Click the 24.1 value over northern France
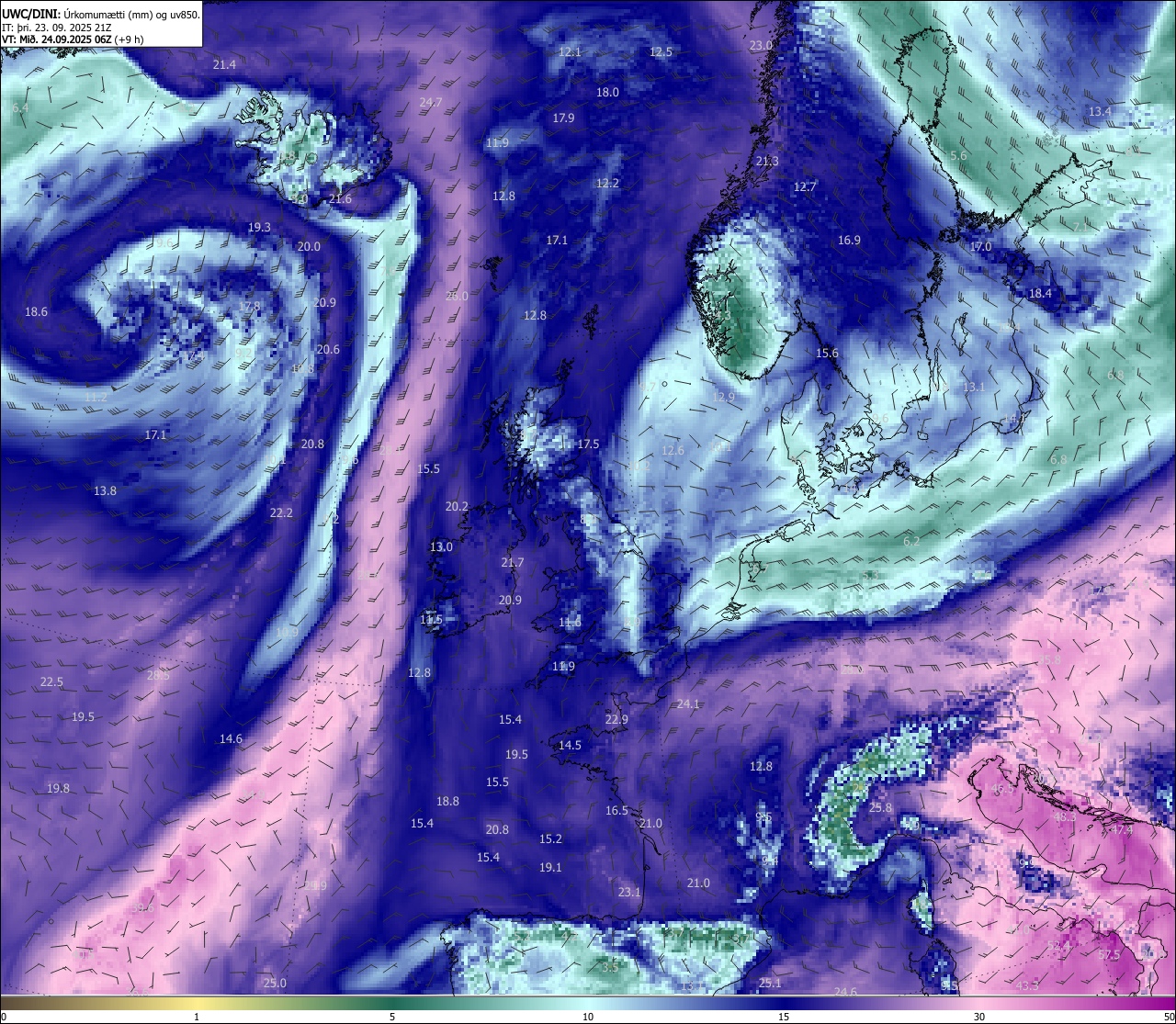This screenshot has width=1176, height=1024. [x=688, y=704]
